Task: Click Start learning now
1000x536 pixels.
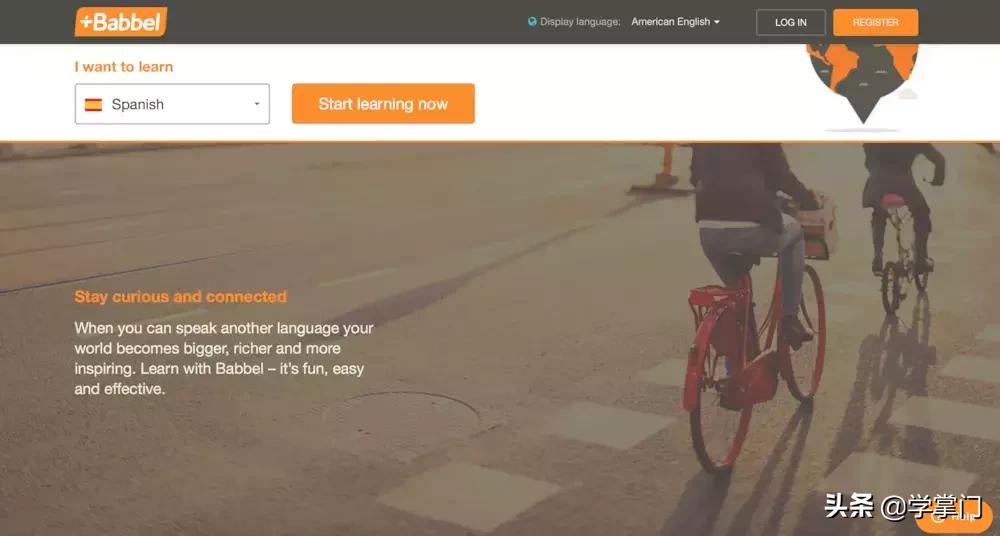Action: (x=383, y=103)
